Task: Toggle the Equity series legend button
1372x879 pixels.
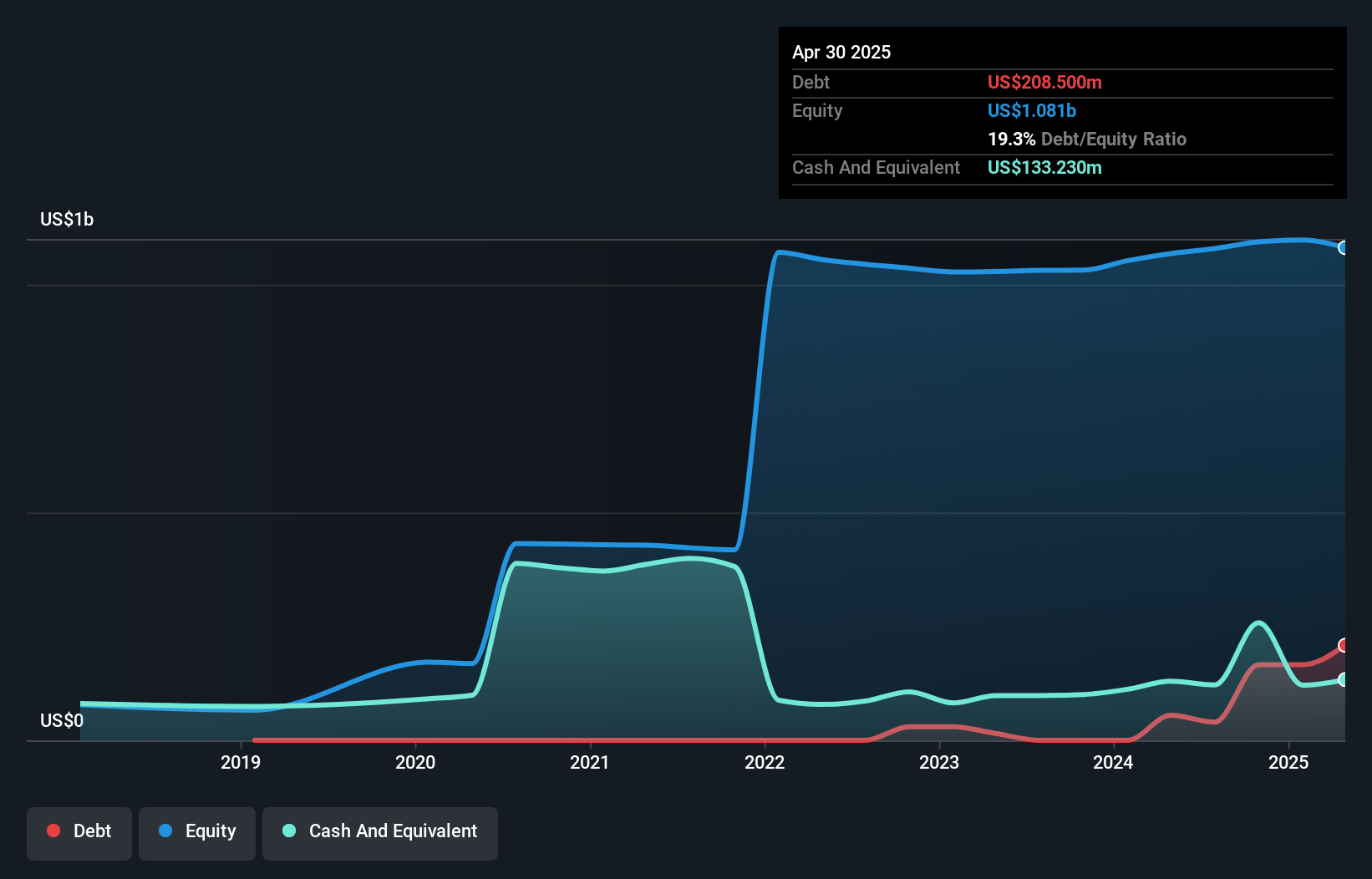Action: coord(197,833)
